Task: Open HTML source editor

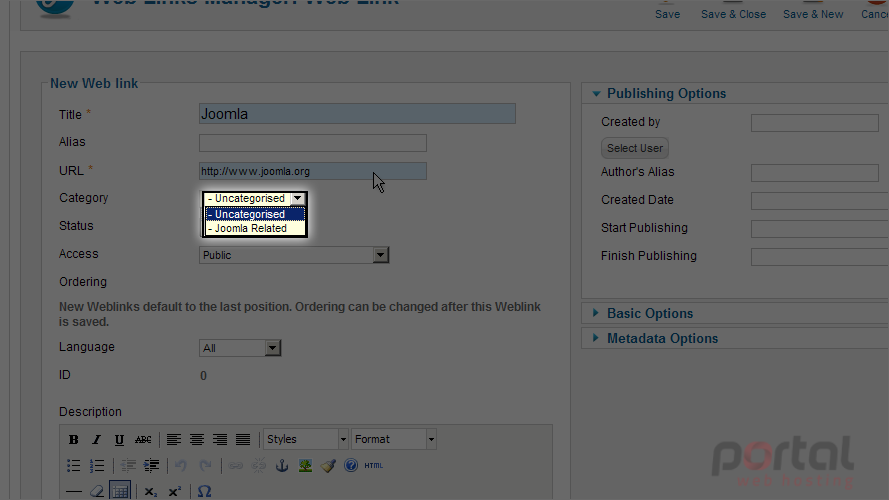Action: pyautogui.click(x=374, y=465)
